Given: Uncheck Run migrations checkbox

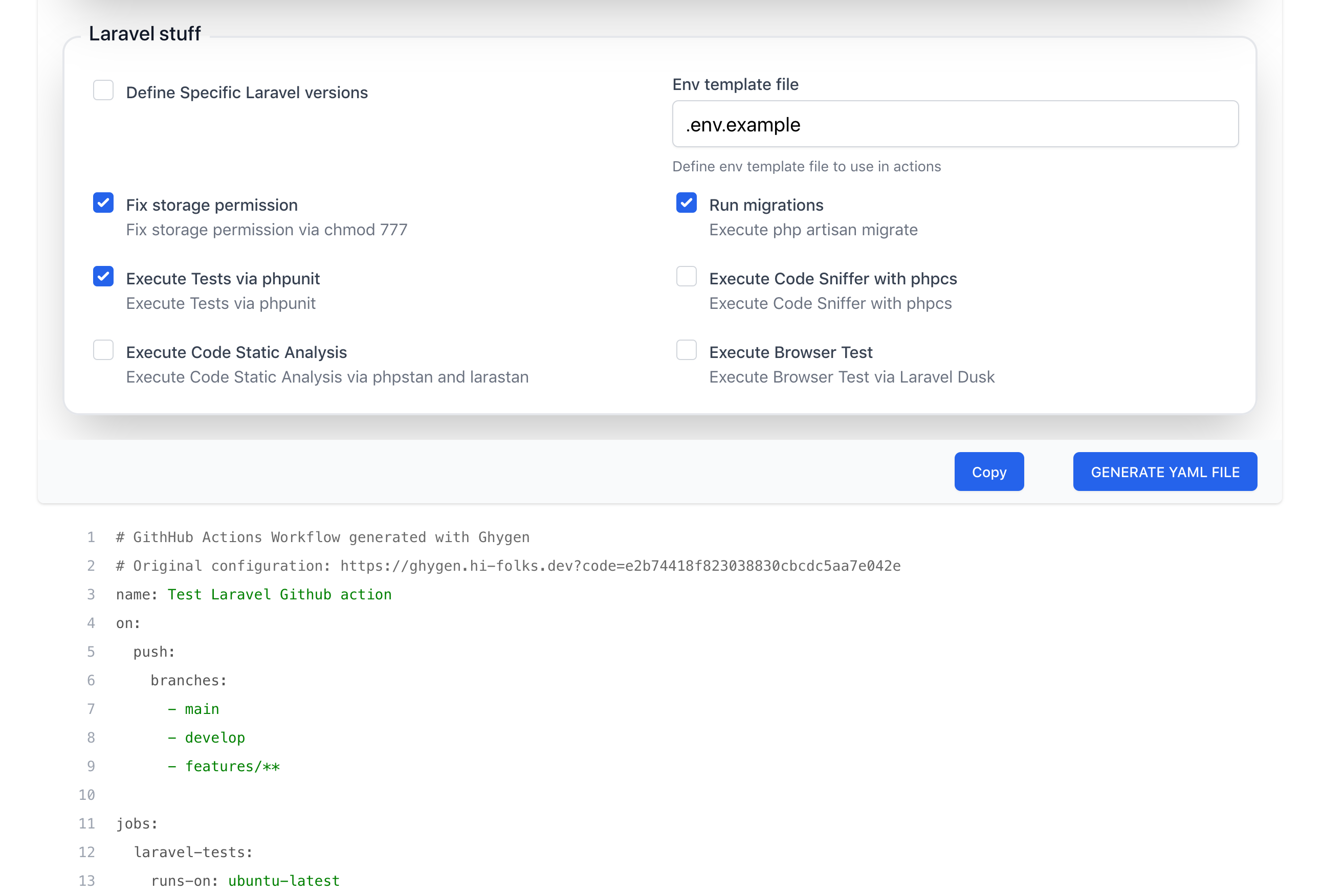Looking at the screenshot, I should coord(687,203).
